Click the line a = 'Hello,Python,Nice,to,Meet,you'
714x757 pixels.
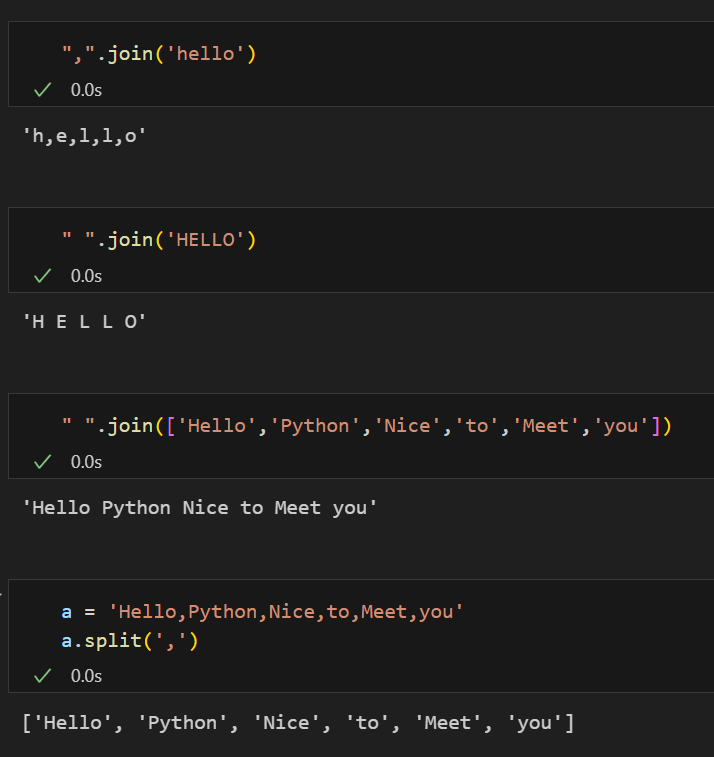(x=262, y=612)
